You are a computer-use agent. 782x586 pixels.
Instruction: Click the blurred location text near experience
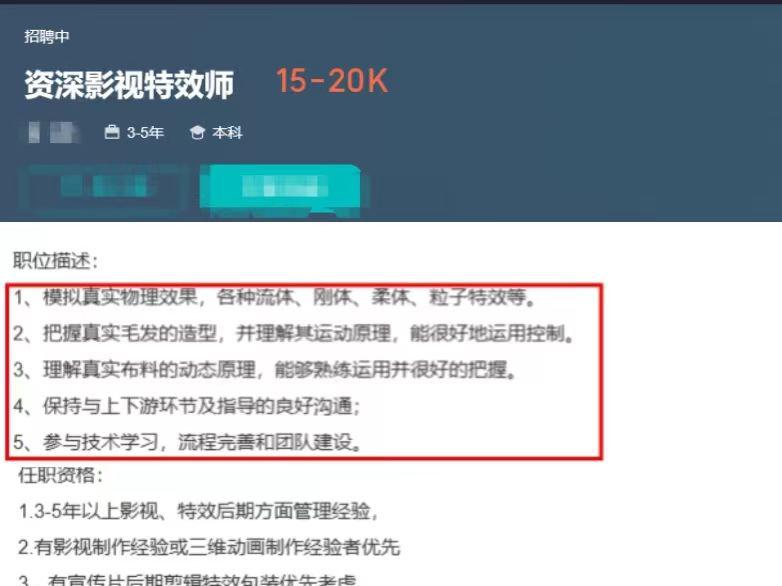click(53, 133)
